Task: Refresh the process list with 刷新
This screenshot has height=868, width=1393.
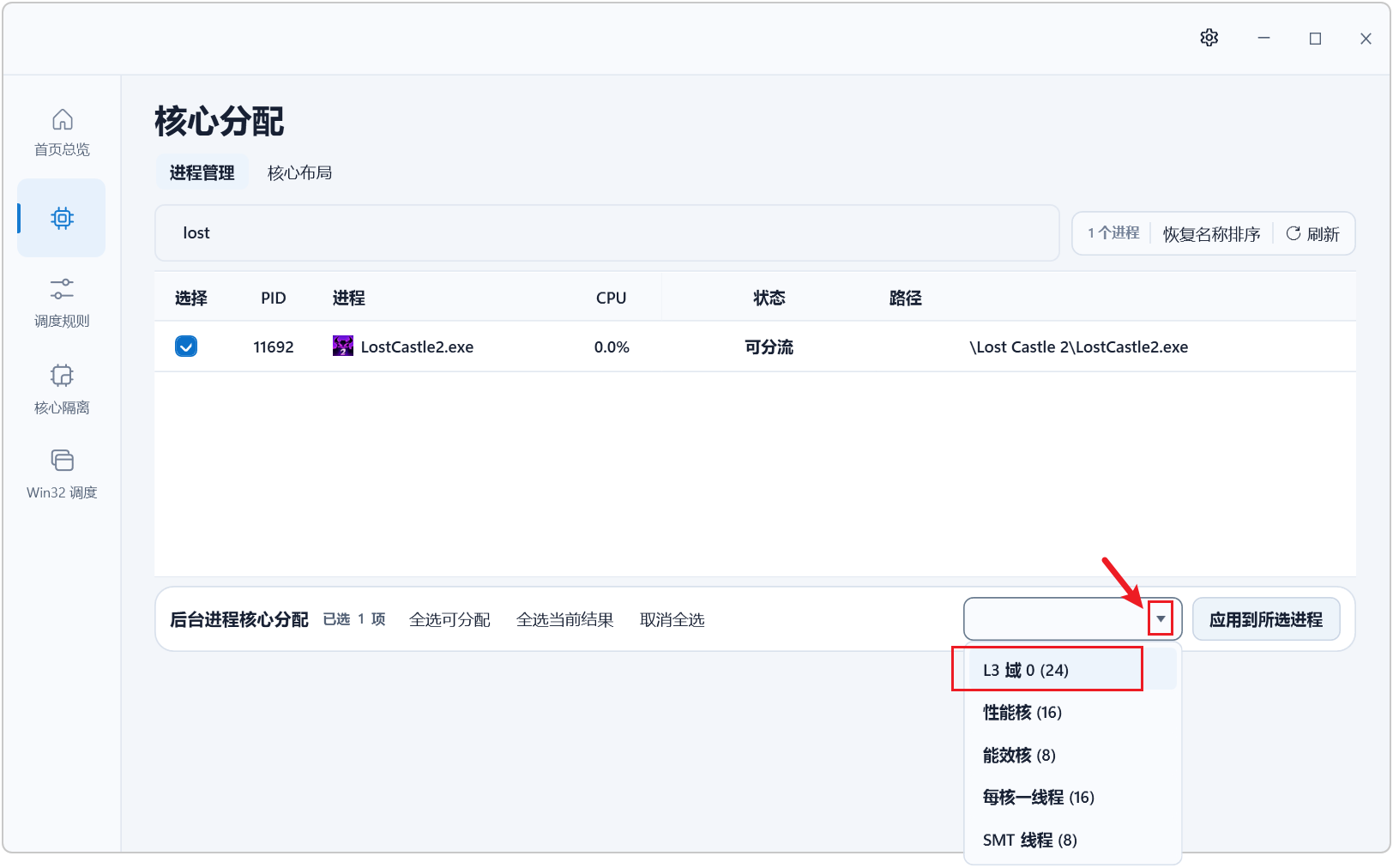Action: click(1313, 234)
